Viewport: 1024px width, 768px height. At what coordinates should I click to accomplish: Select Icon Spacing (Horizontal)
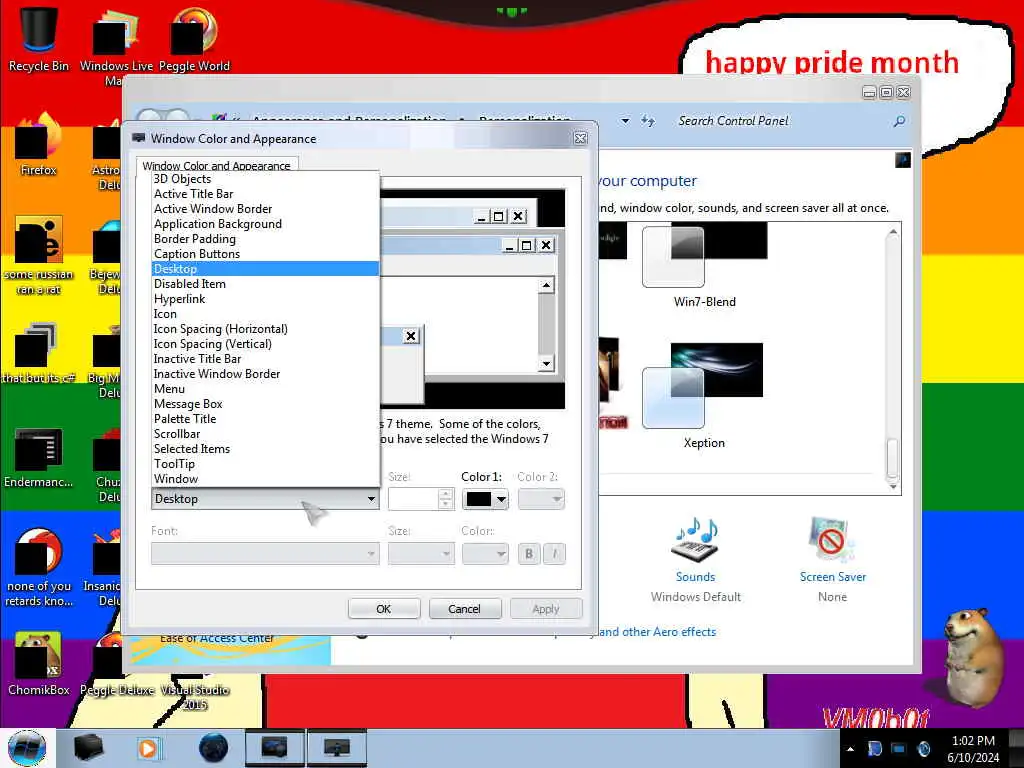pyautogui.click(x=265, y=329)
